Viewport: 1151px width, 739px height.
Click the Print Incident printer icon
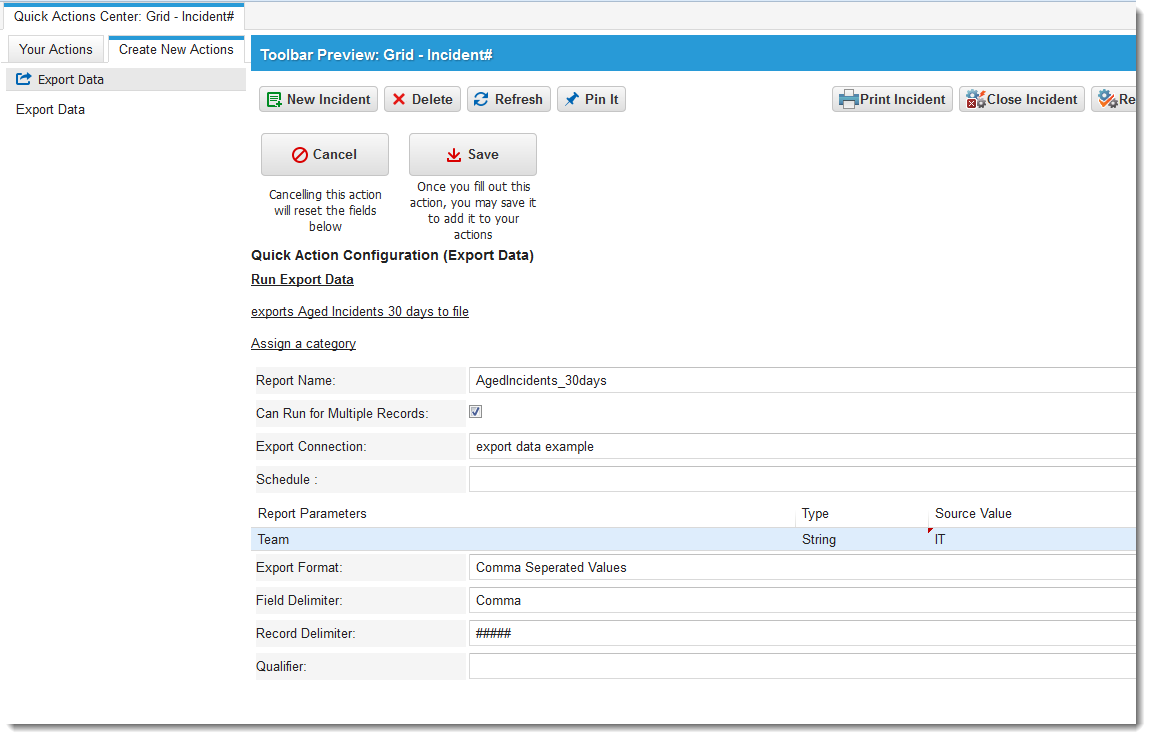[848, 99]
